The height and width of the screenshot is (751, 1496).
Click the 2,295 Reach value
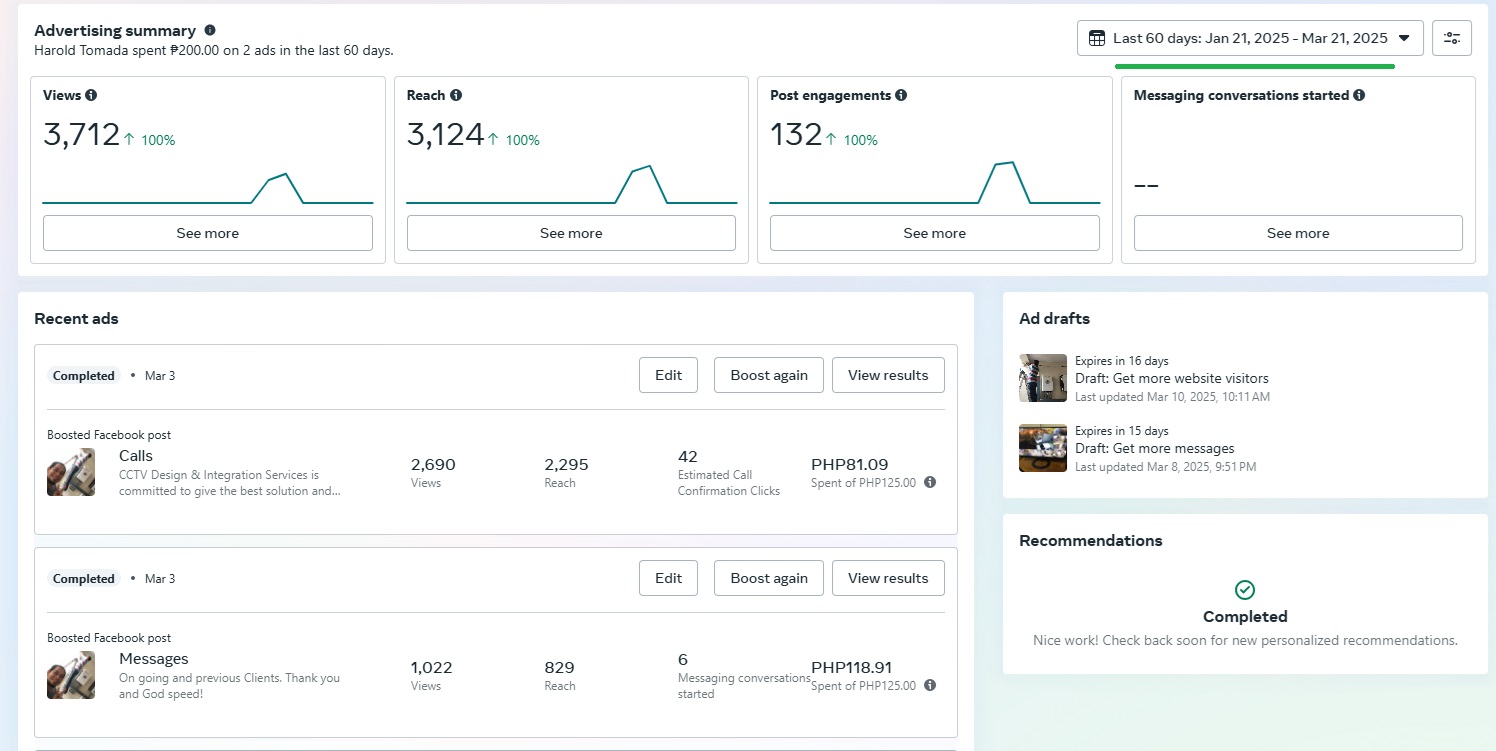[566, 465]
